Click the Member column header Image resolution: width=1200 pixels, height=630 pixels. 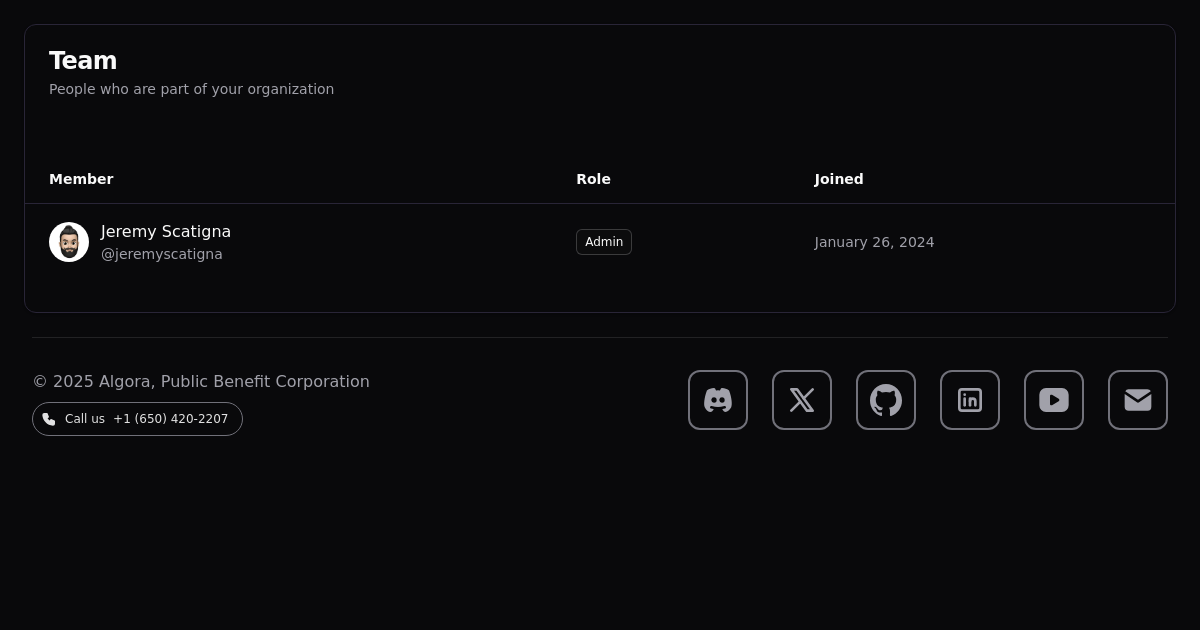coord(81,179)
